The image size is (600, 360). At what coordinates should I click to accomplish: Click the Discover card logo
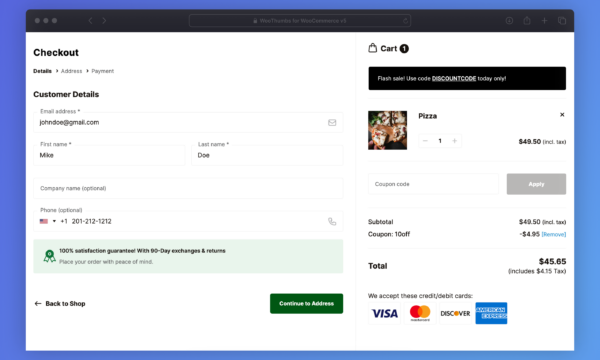pyautogui.click(x=455, y=313)
